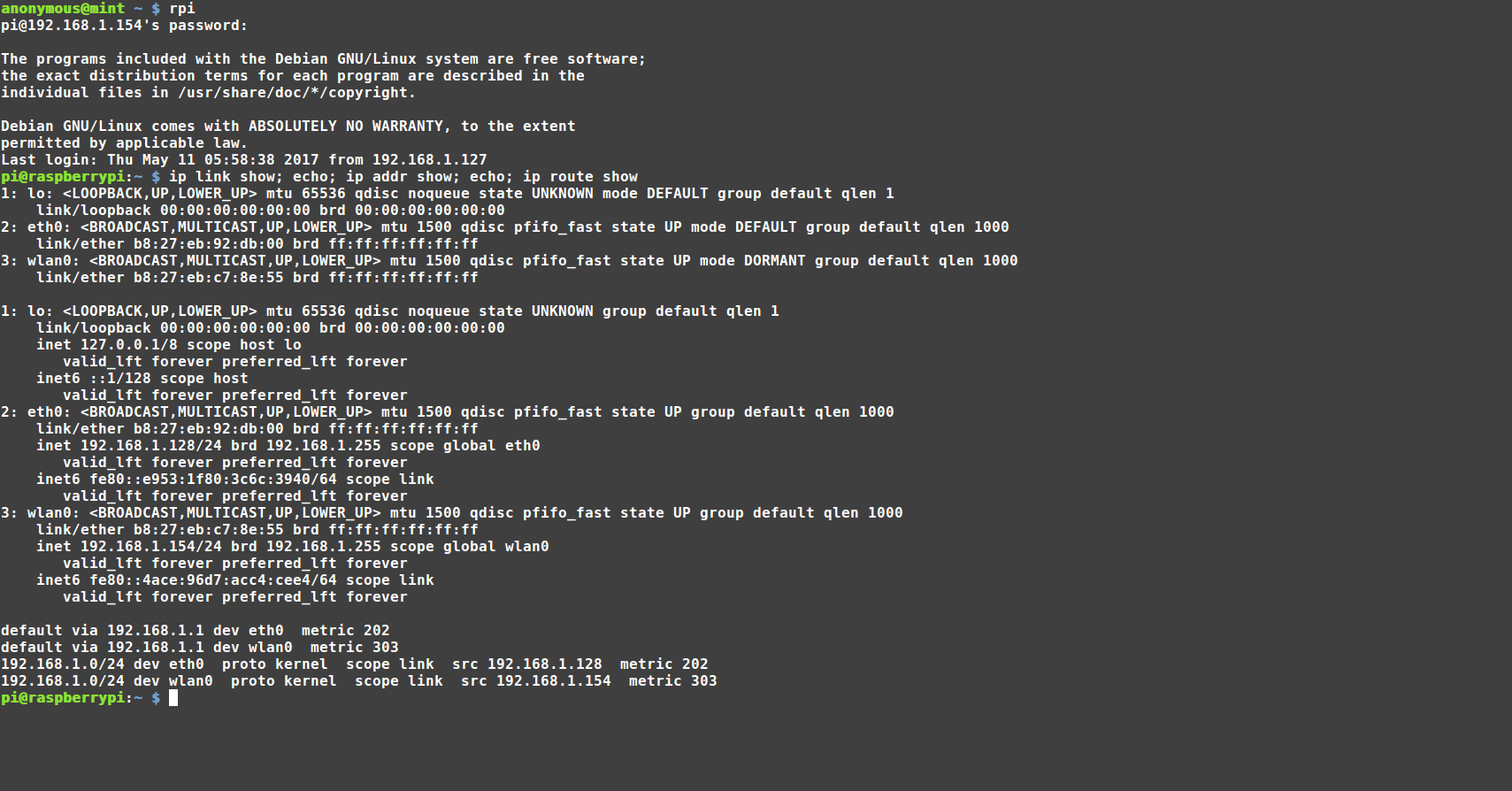Click the loopback address 127.0.0.1/8
This screenshot has width=1512, height=791.
pyautogui.click(x=128, y=345)
